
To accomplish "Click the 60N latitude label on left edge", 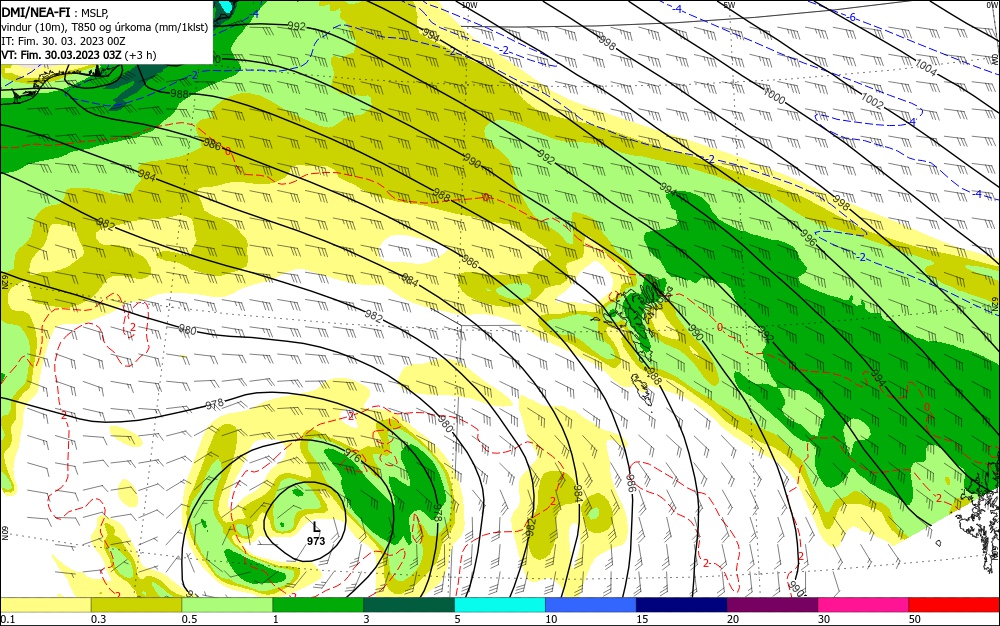I will pos(4,533).
